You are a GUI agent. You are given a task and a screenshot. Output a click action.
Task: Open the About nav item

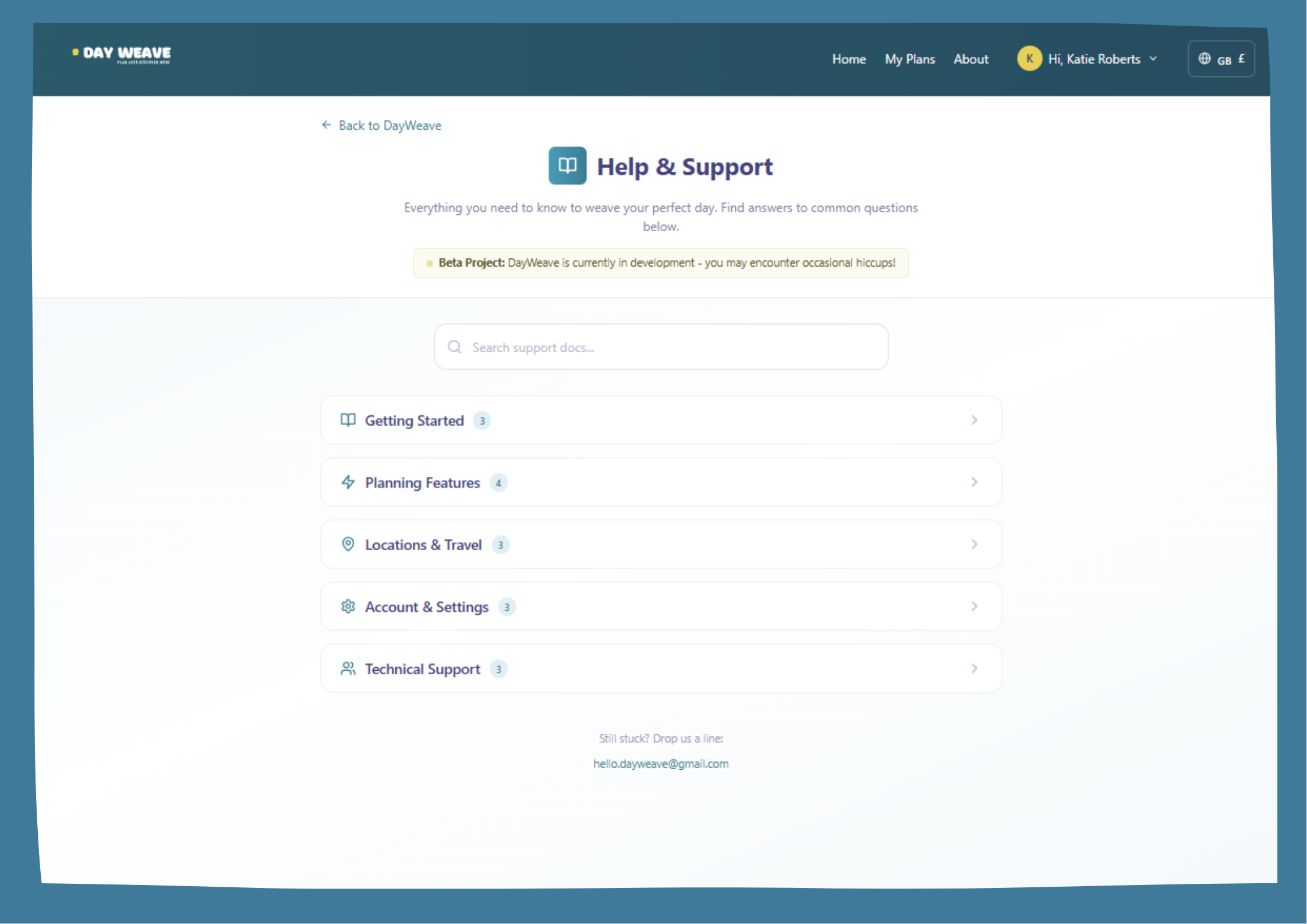tap(970, 59)
